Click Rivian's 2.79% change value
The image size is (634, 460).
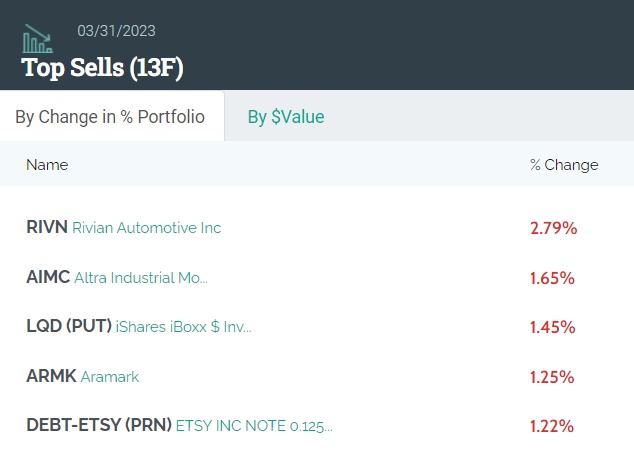tap(553, 228)
